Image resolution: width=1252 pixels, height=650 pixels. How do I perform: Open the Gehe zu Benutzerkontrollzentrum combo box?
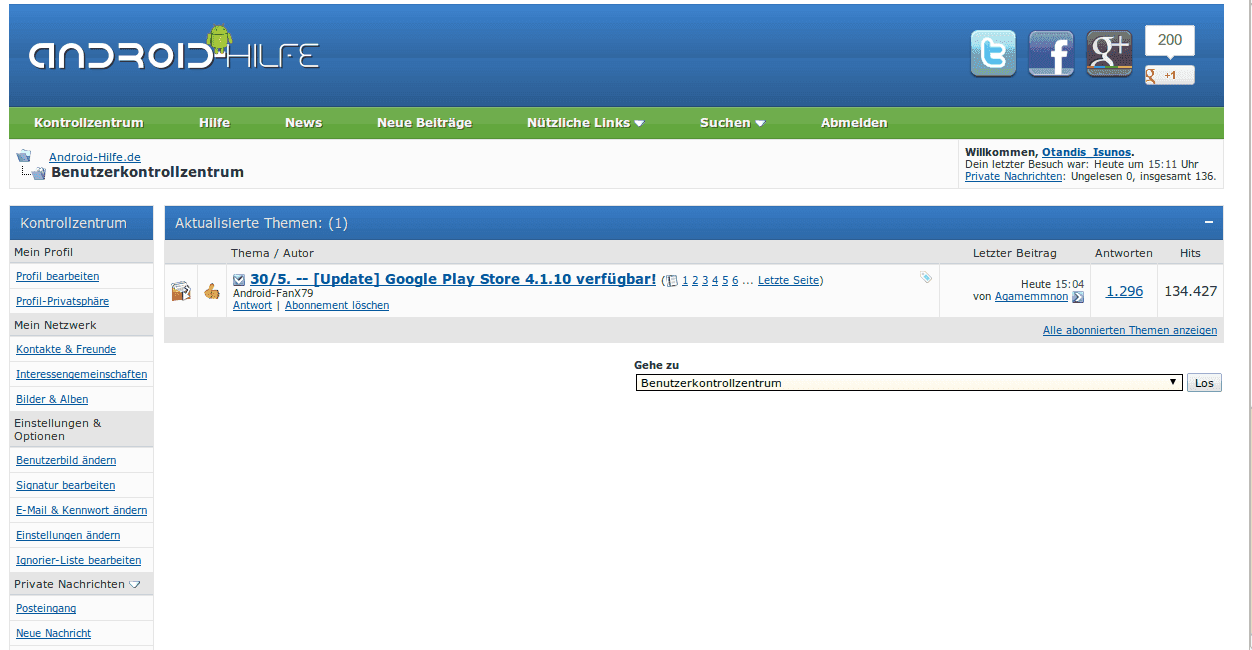pos(908,383)
